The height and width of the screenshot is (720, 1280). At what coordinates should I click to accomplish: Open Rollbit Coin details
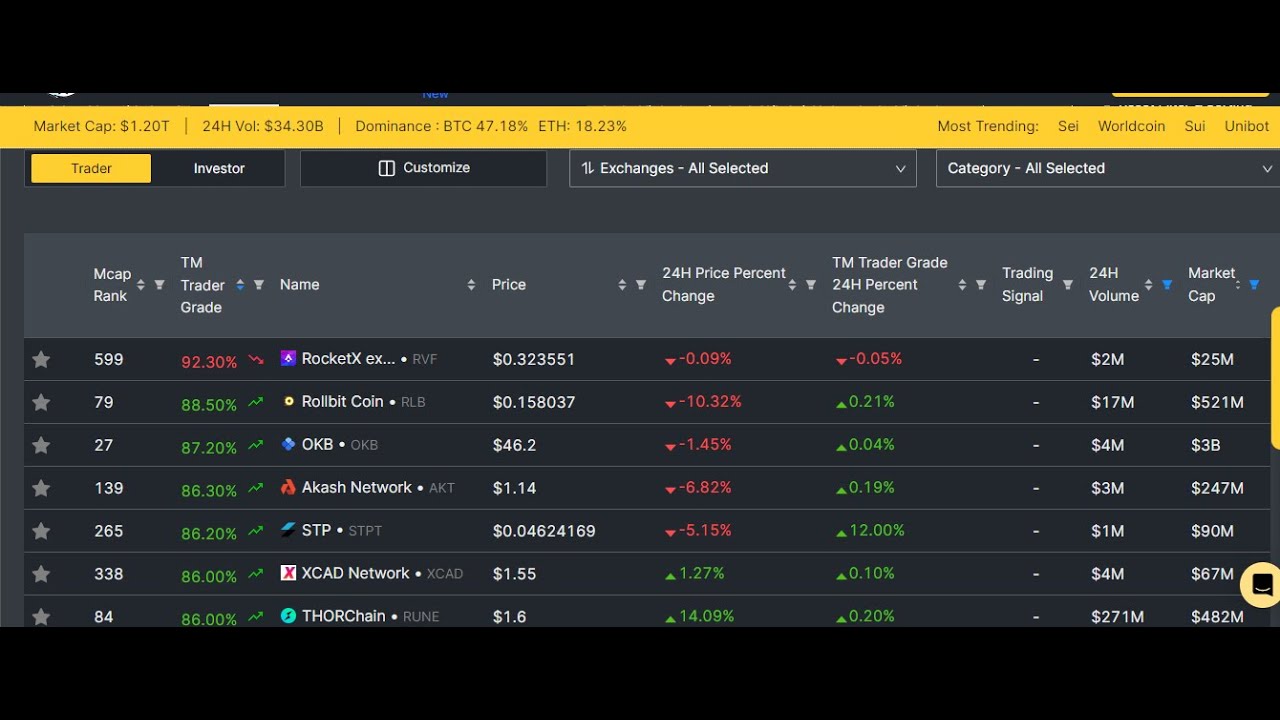pos(343,401)
